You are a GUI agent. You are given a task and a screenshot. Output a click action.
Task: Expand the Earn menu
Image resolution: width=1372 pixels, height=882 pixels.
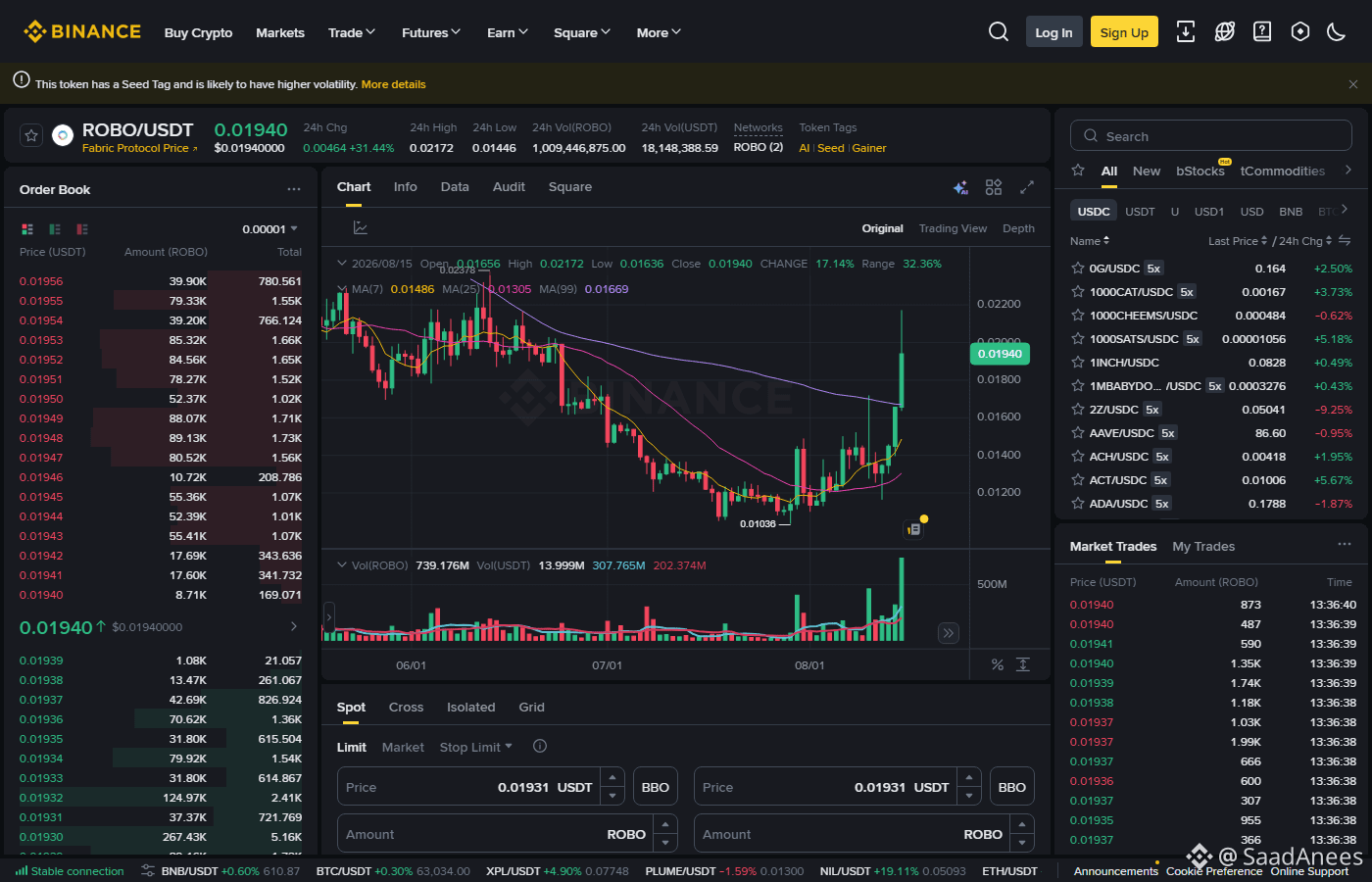pyautogui.click(x=508, y=32)
